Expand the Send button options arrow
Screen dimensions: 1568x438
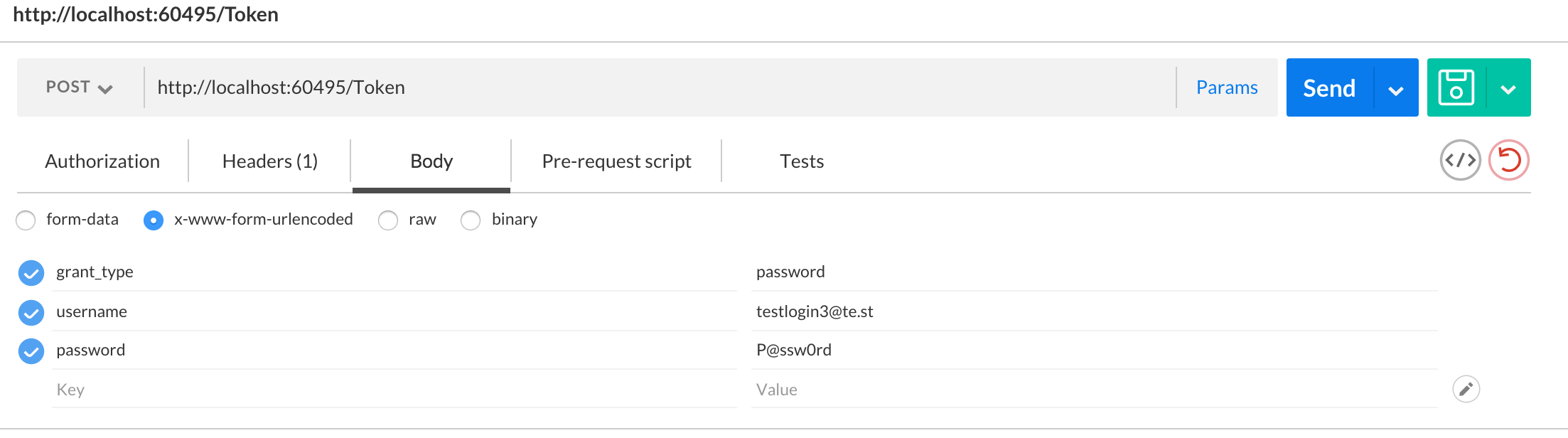click(1396, 89)
